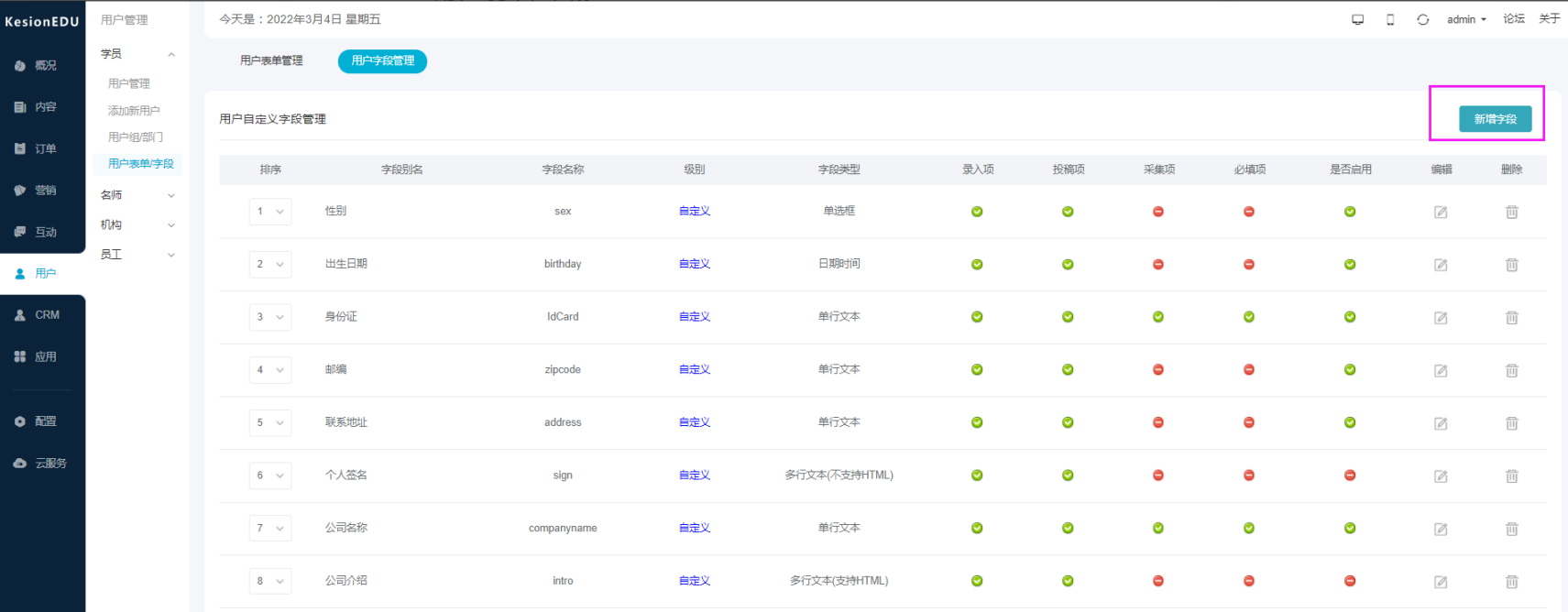Toggle 采集项 status for 性别
The width and height of the screenshot is (1568, 612).
click(x=1158, y=212)
